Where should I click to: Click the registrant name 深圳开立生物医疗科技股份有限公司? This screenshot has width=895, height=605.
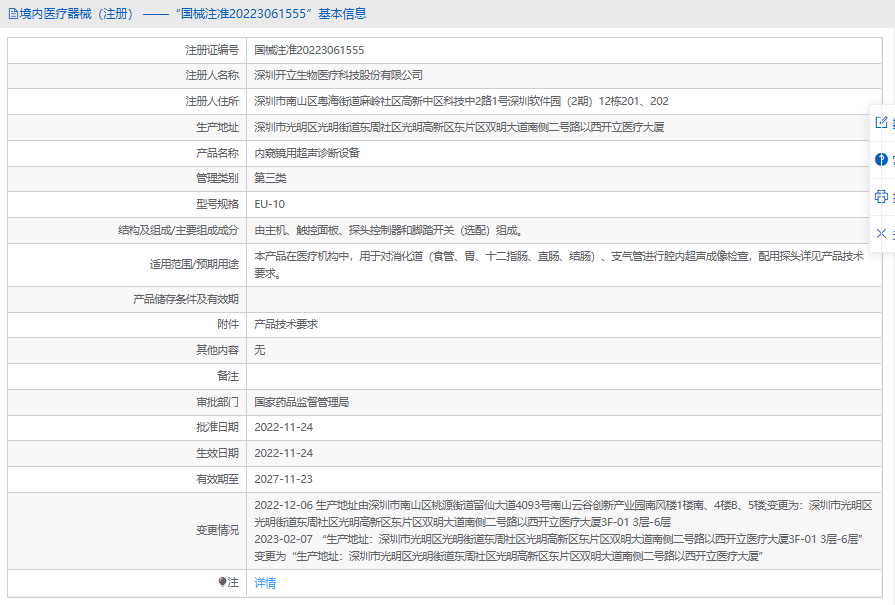(x=338, y=75)
